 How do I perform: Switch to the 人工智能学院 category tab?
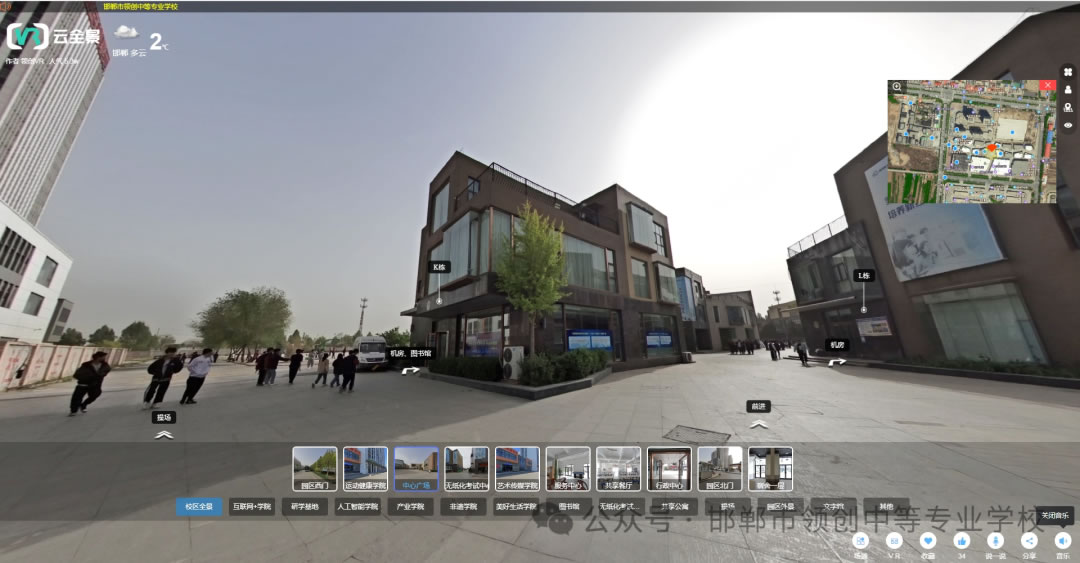[x=357, y=506]
